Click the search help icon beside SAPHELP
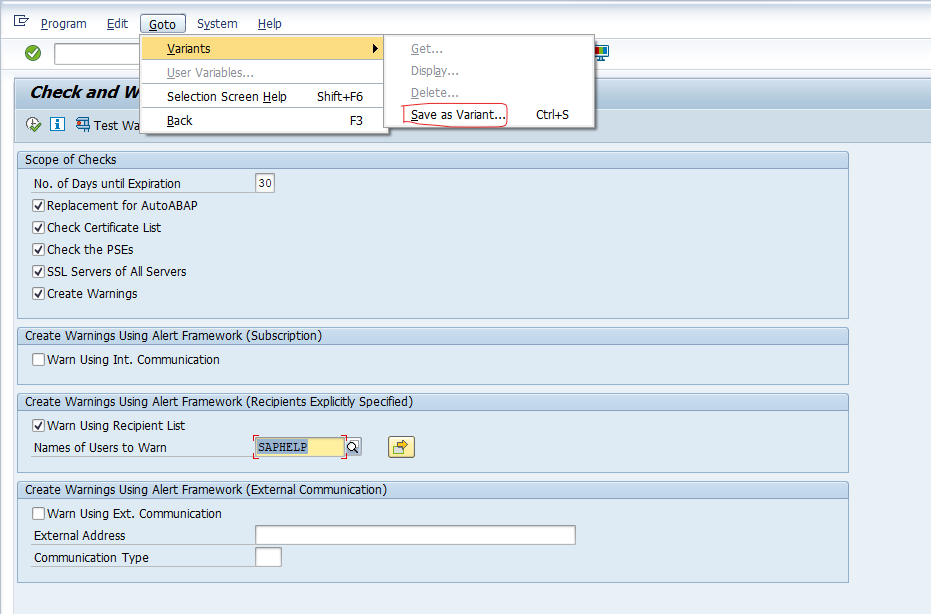Viewport: 931px width, 614px height. click(353, 447)
